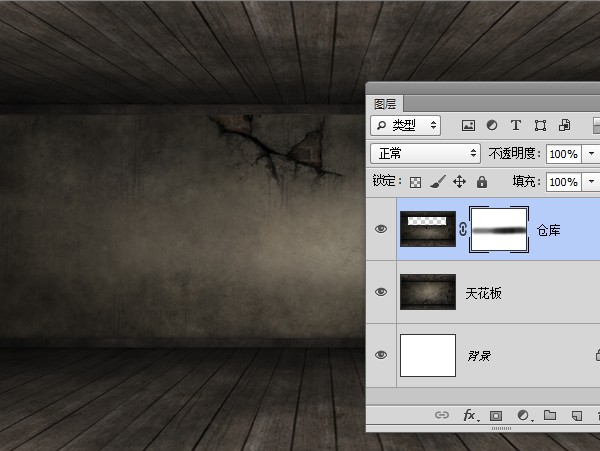Click link icon between 仓库 thumbnail and mask
The height and width of the screenshot is (451, 600).
463,229
